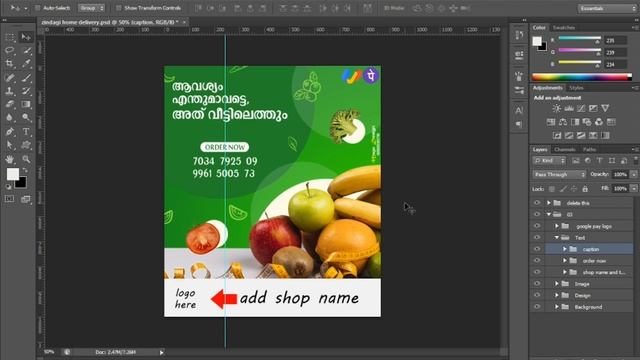Toggle visibility of the Text group

click(537, 237)
